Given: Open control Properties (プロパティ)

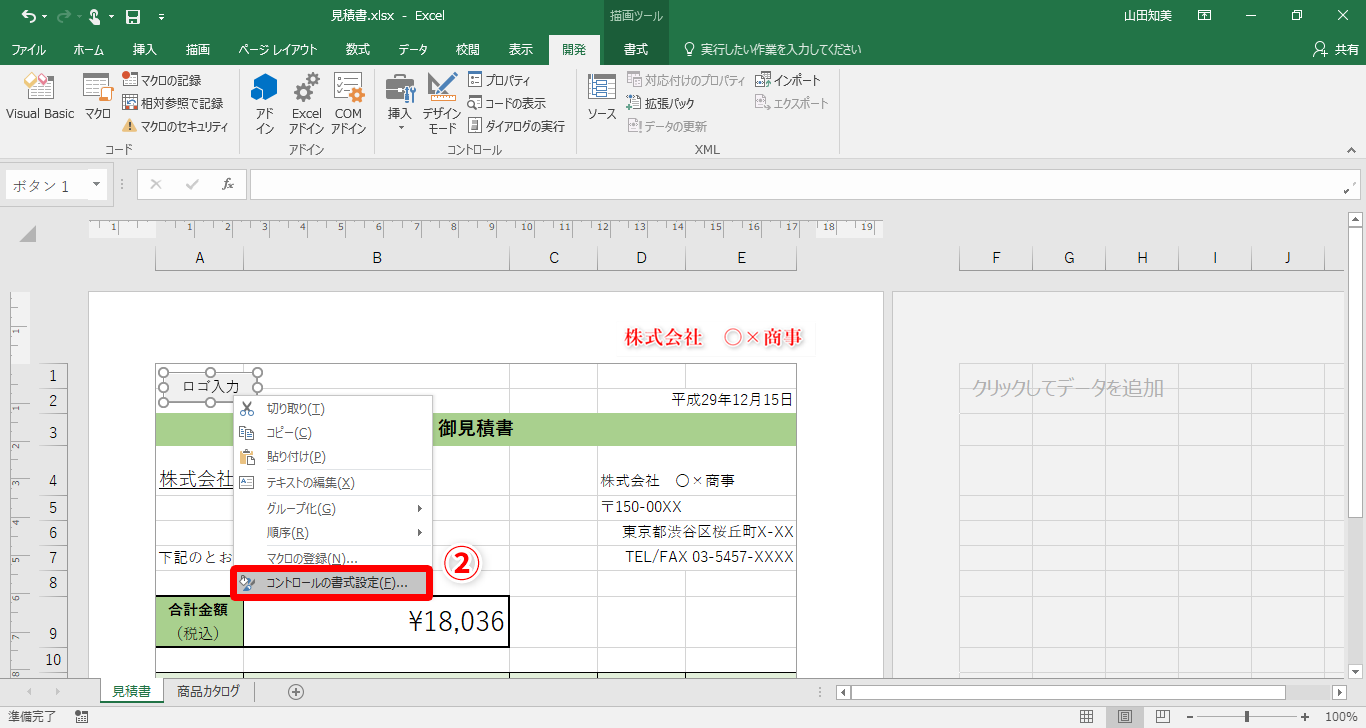Looking at the screenshot, I should (x=499, y=80).
